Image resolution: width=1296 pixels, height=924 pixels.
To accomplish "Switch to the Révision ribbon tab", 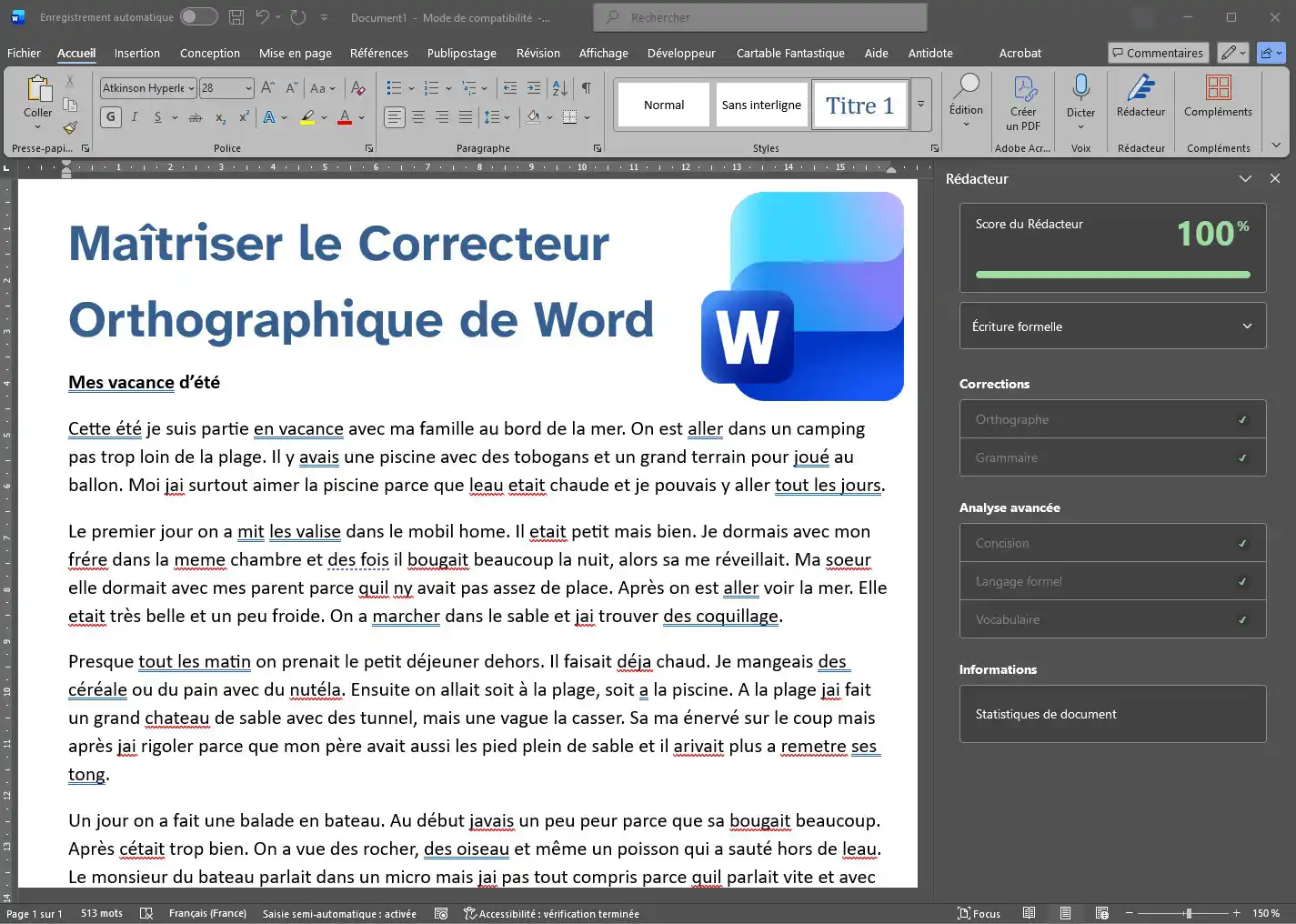I will click(537, 53).
